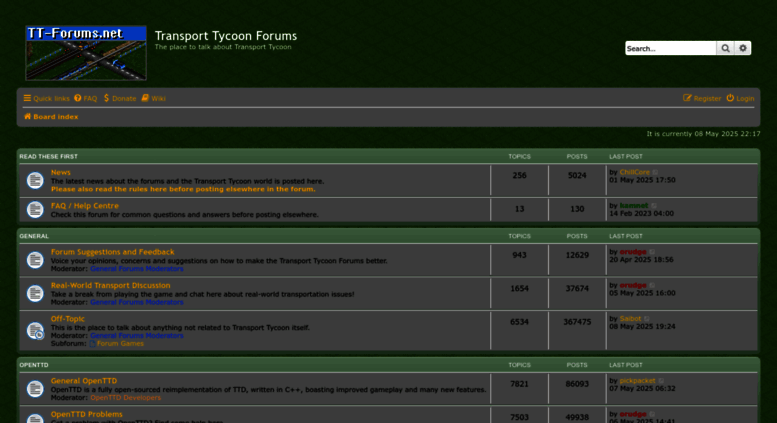
Task: Open pickpacket's profile link
Action: [637, 381]
